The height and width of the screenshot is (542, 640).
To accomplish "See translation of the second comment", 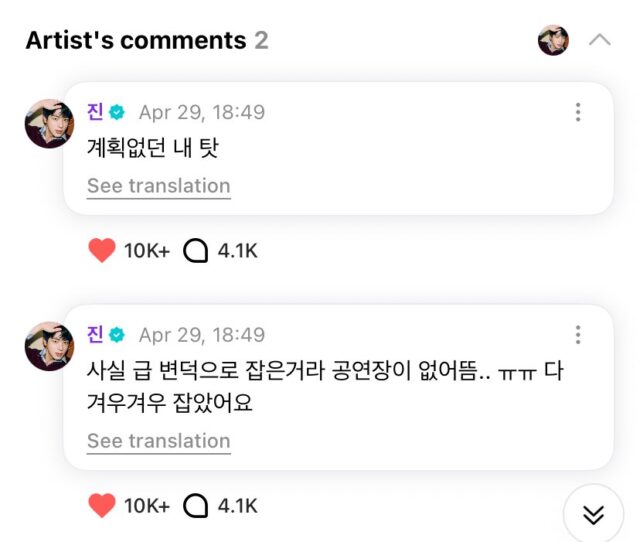I will click(158, 441).
